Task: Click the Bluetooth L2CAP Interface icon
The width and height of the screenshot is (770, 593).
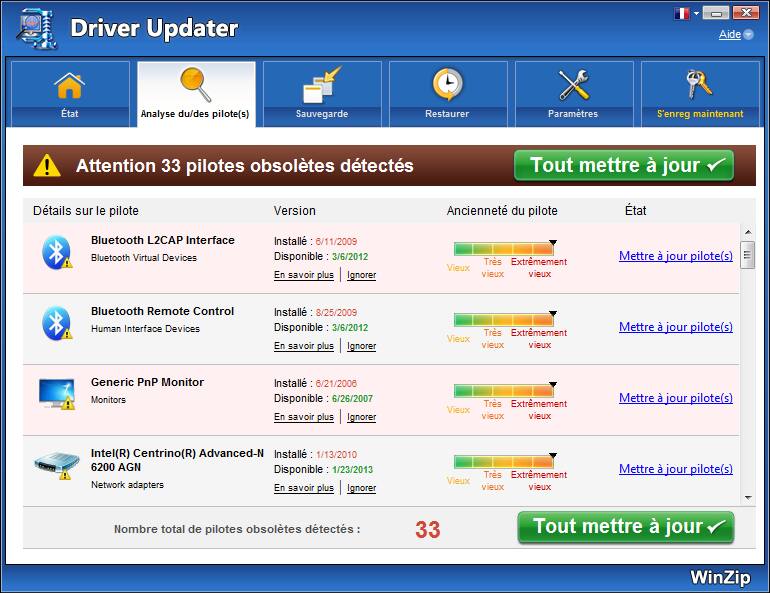Action: tap(56, 251)
